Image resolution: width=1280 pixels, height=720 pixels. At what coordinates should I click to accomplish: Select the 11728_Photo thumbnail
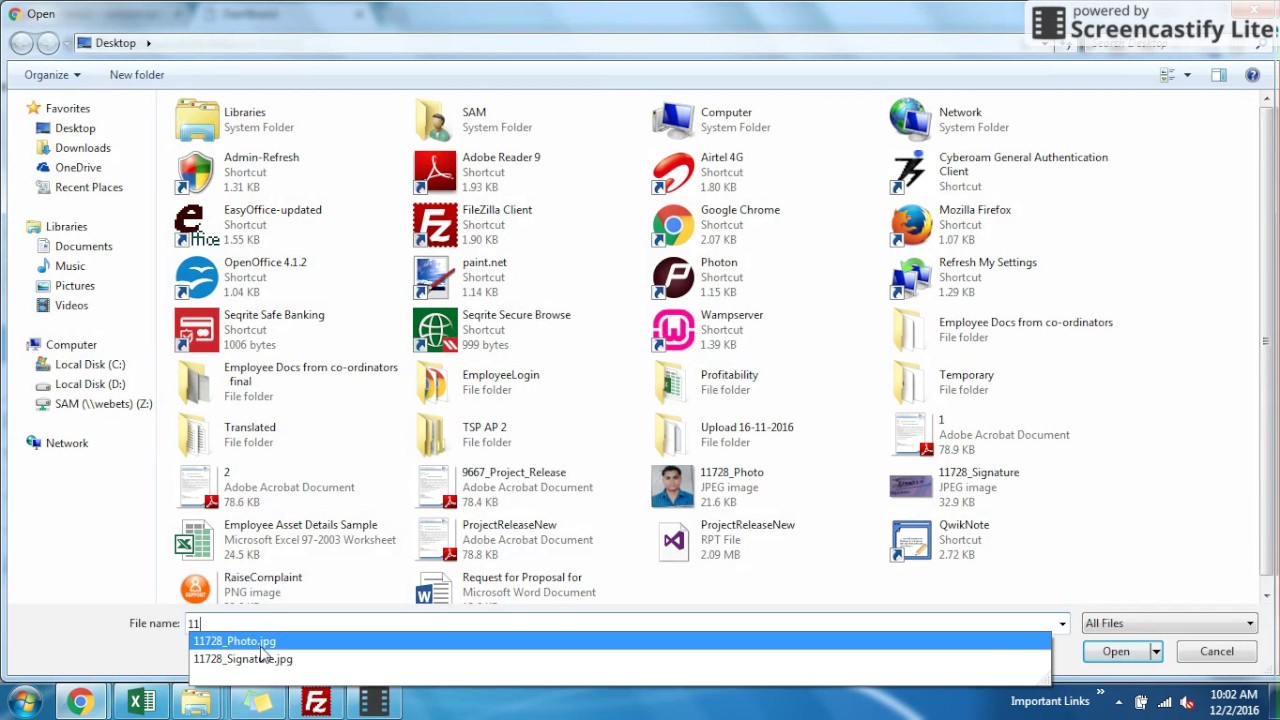(x=673, y=487)
